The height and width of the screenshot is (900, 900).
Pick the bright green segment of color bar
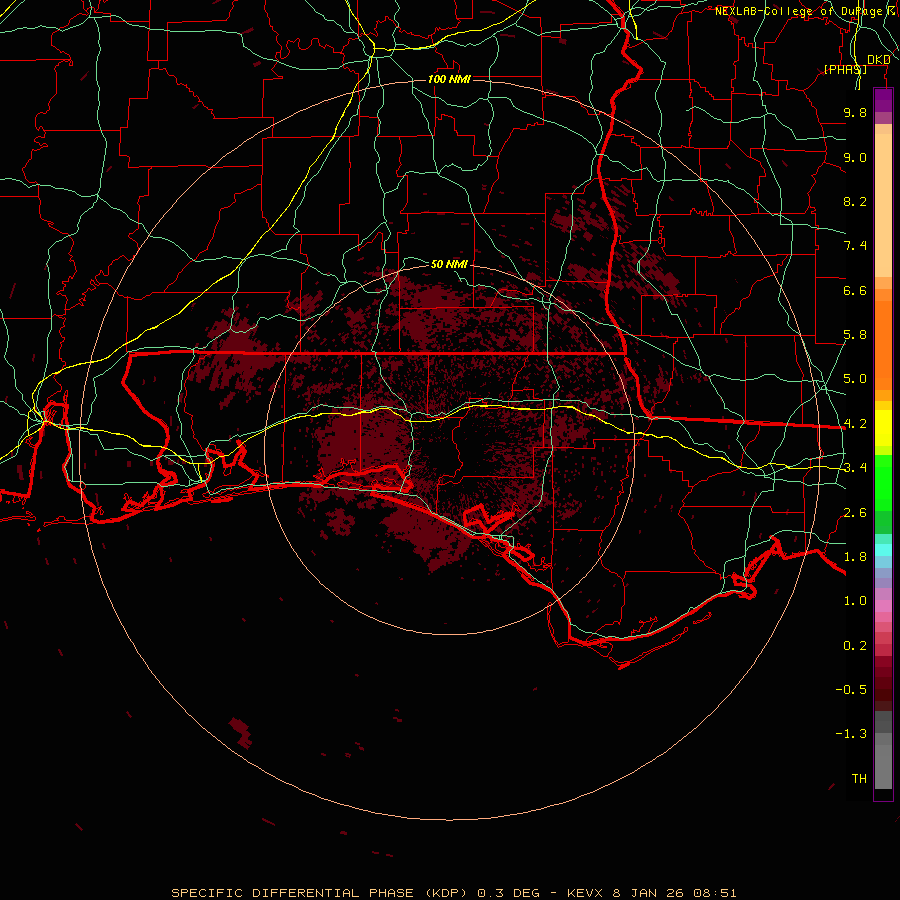coord(883,483)
